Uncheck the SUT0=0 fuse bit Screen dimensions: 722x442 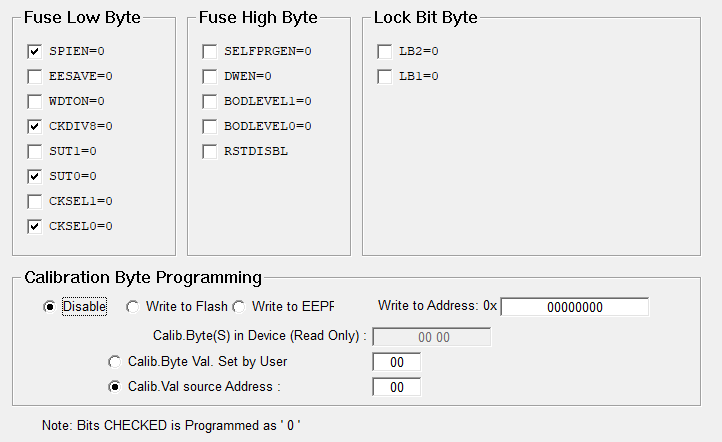pos(35,176)
